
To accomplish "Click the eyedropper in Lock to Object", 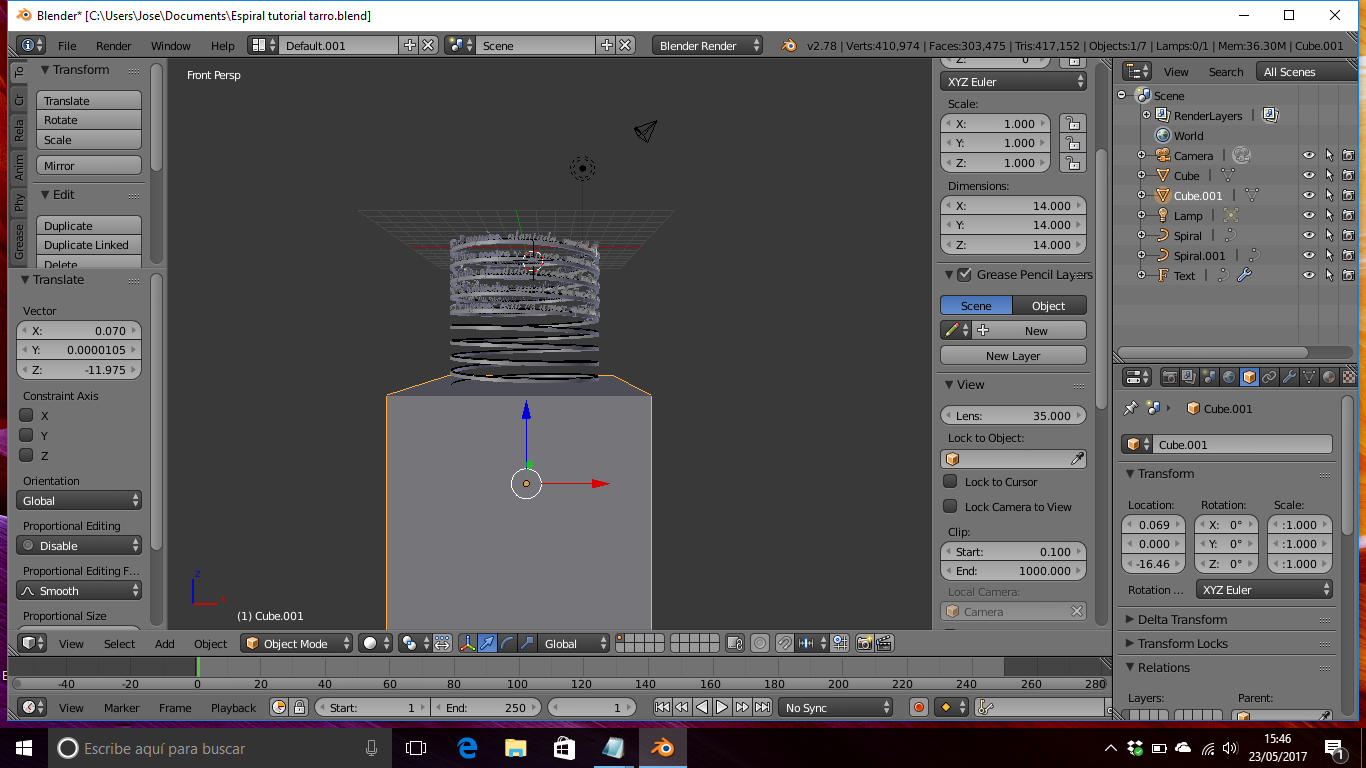I will click(x=1077, y=459).
